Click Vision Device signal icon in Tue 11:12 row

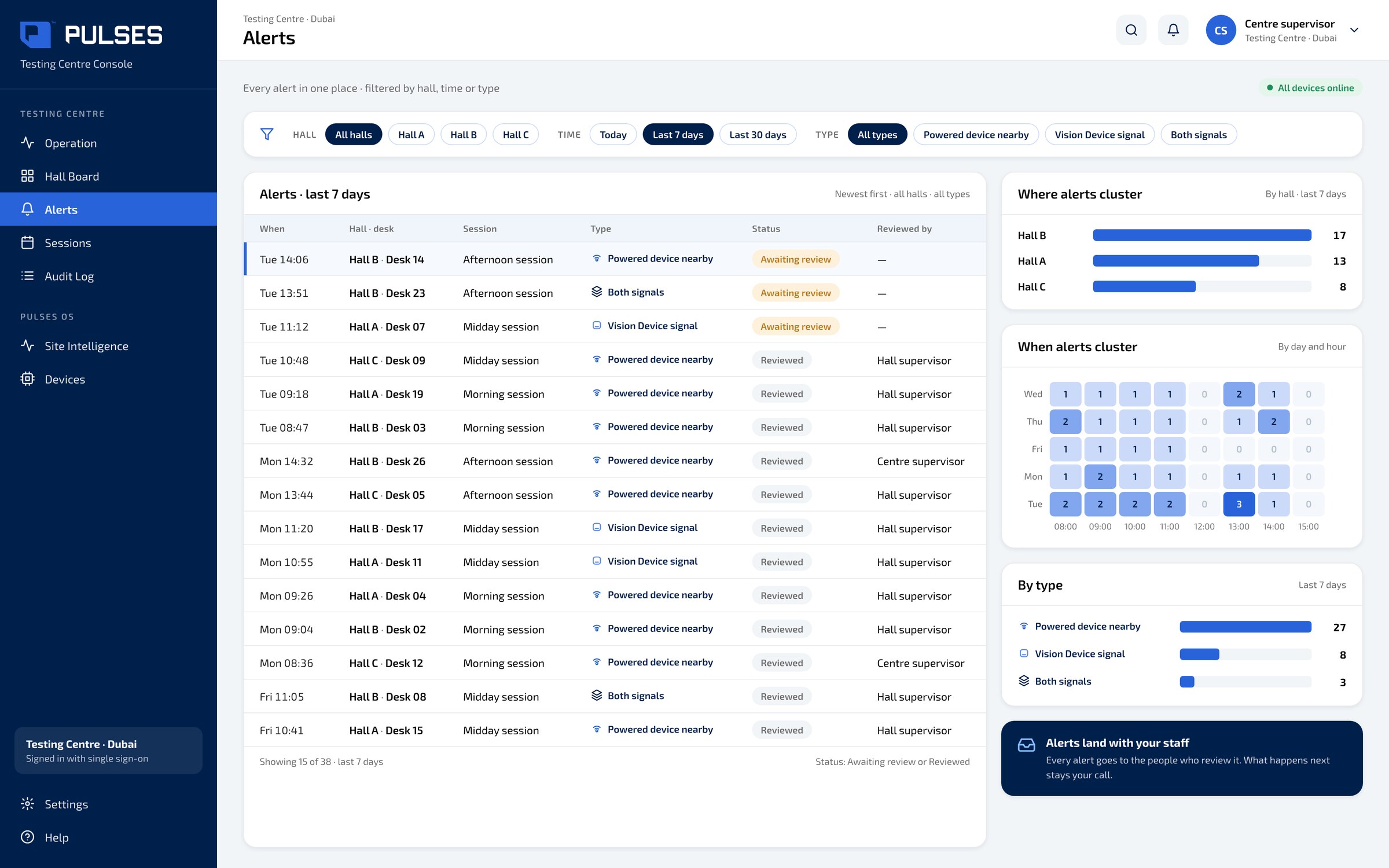tap(597, 326)
